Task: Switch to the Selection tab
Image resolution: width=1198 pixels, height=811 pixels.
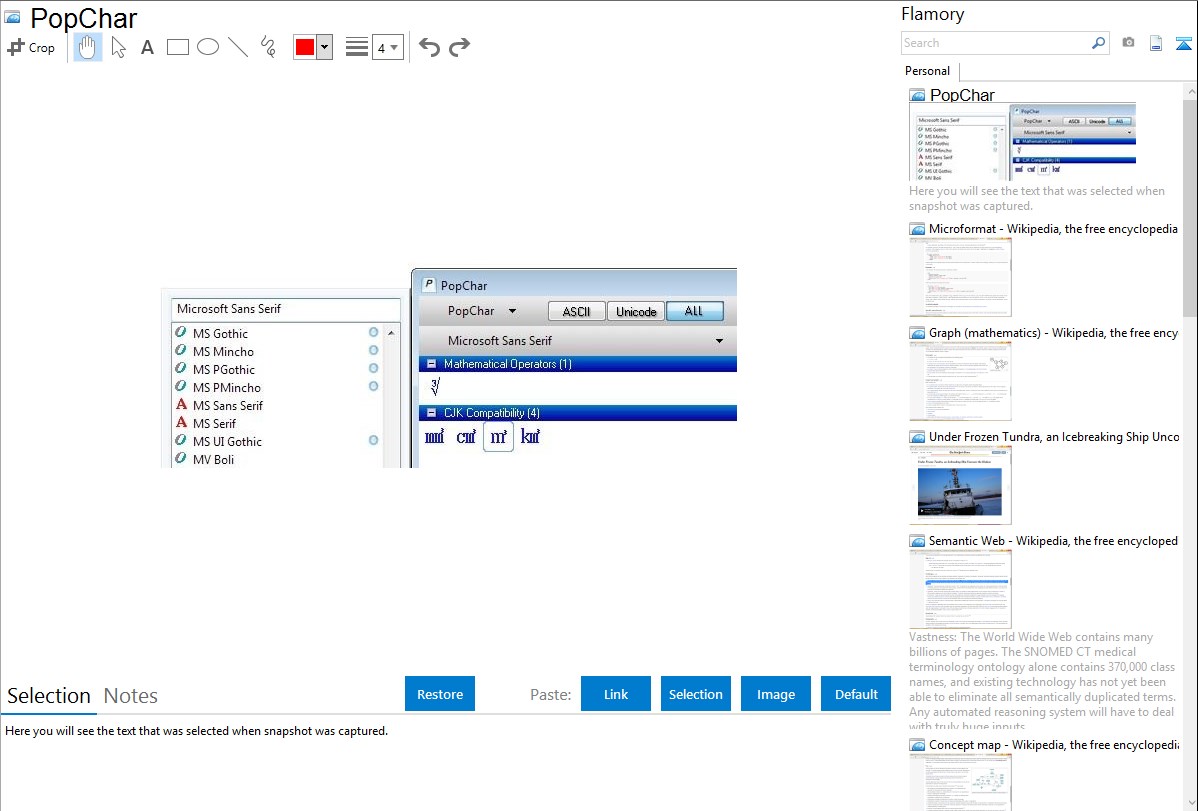Action: [x=49, y=696]
